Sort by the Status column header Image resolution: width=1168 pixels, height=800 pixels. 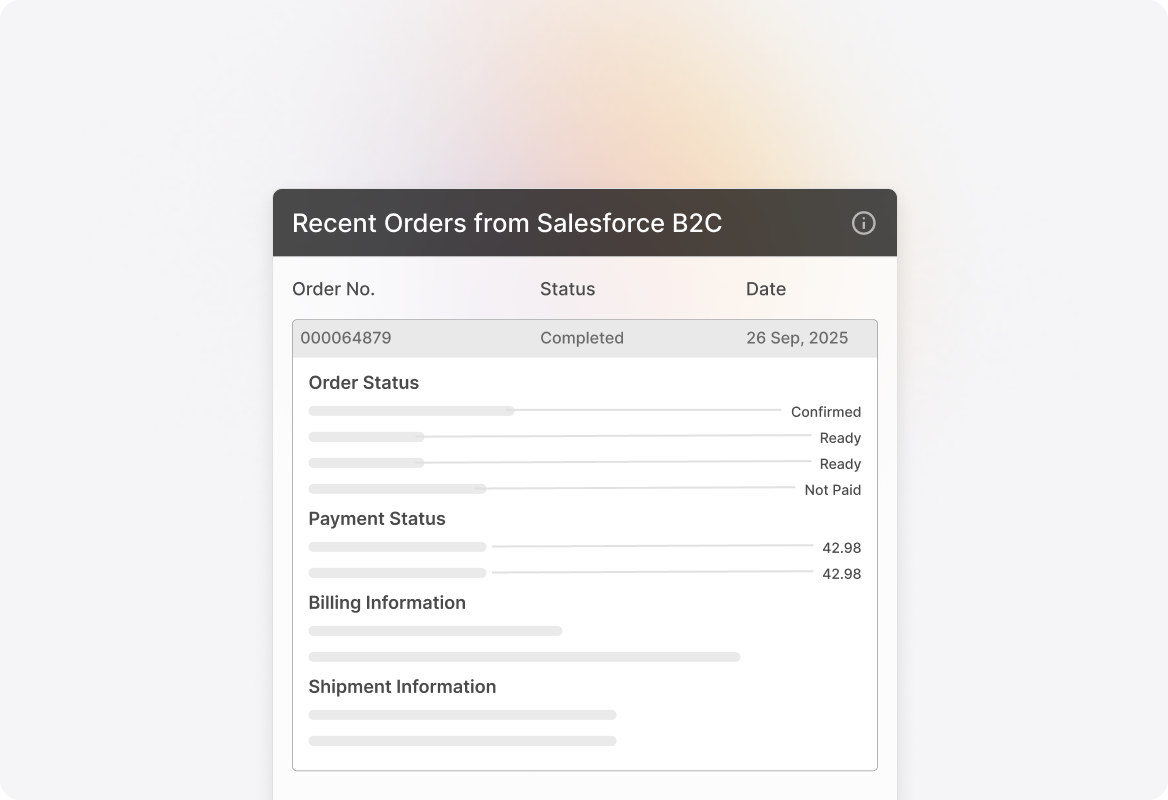567,289
